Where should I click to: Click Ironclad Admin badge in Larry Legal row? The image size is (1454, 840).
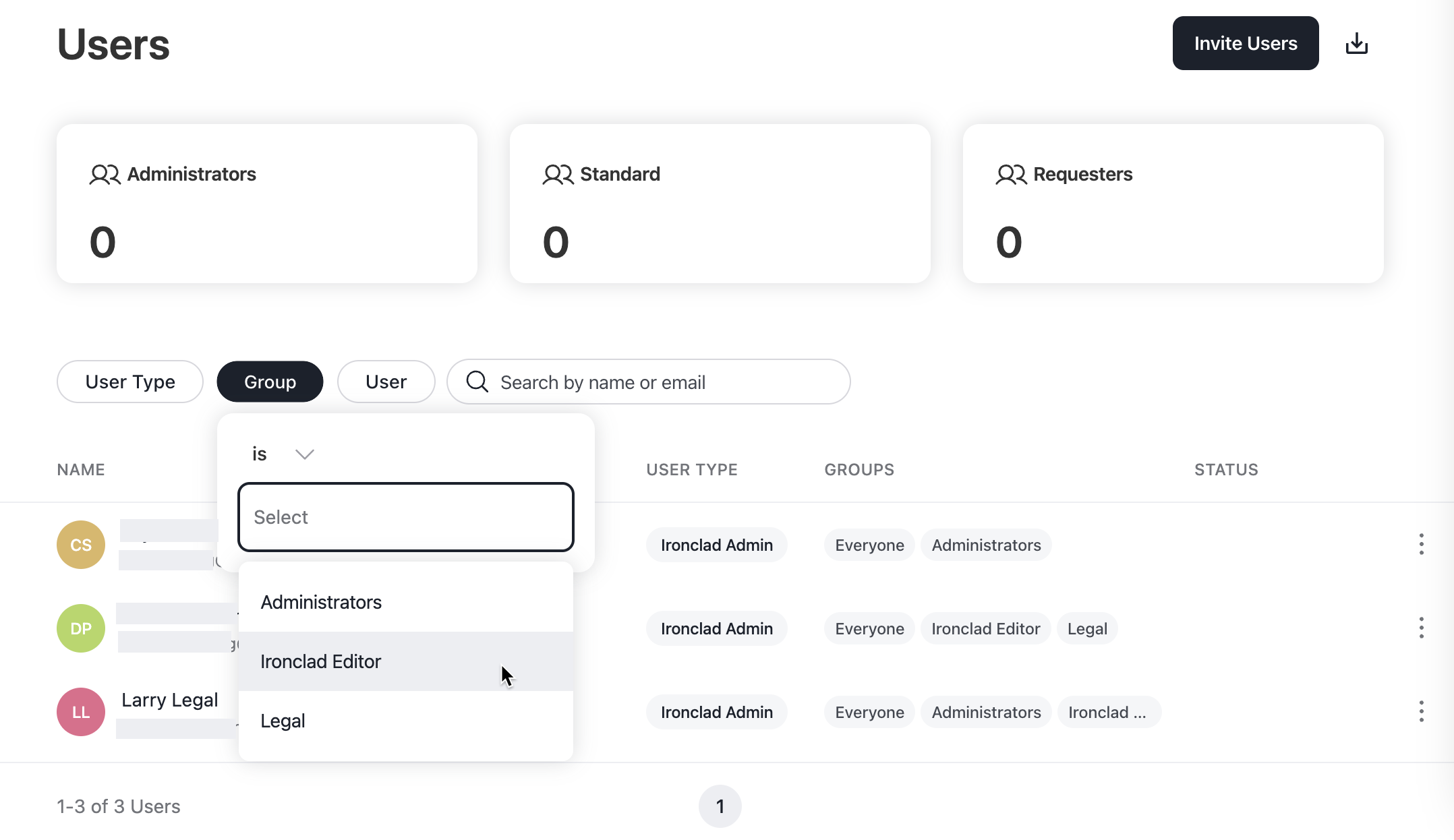pyautogui.click(x=717, y=712)
